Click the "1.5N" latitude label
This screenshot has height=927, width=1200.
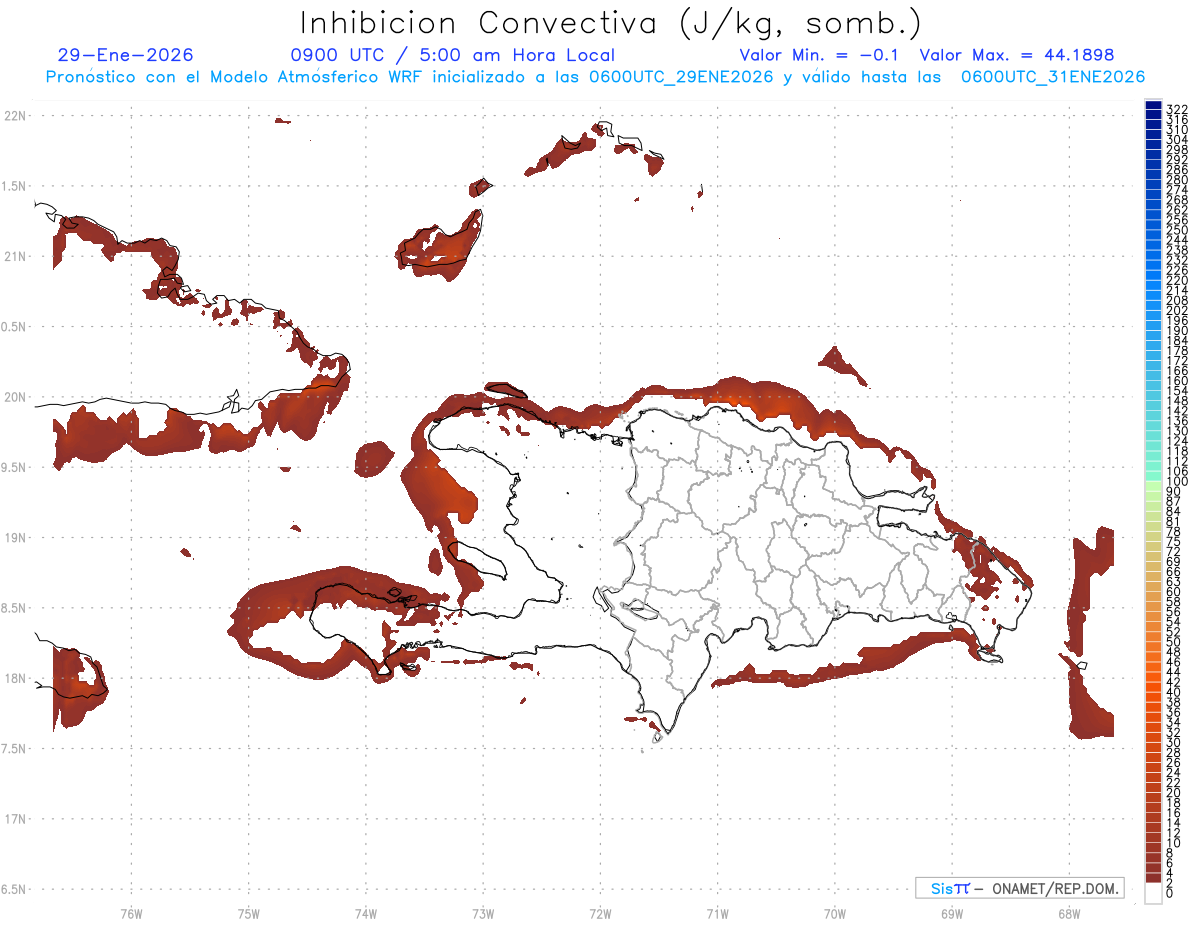coord(15,186)
